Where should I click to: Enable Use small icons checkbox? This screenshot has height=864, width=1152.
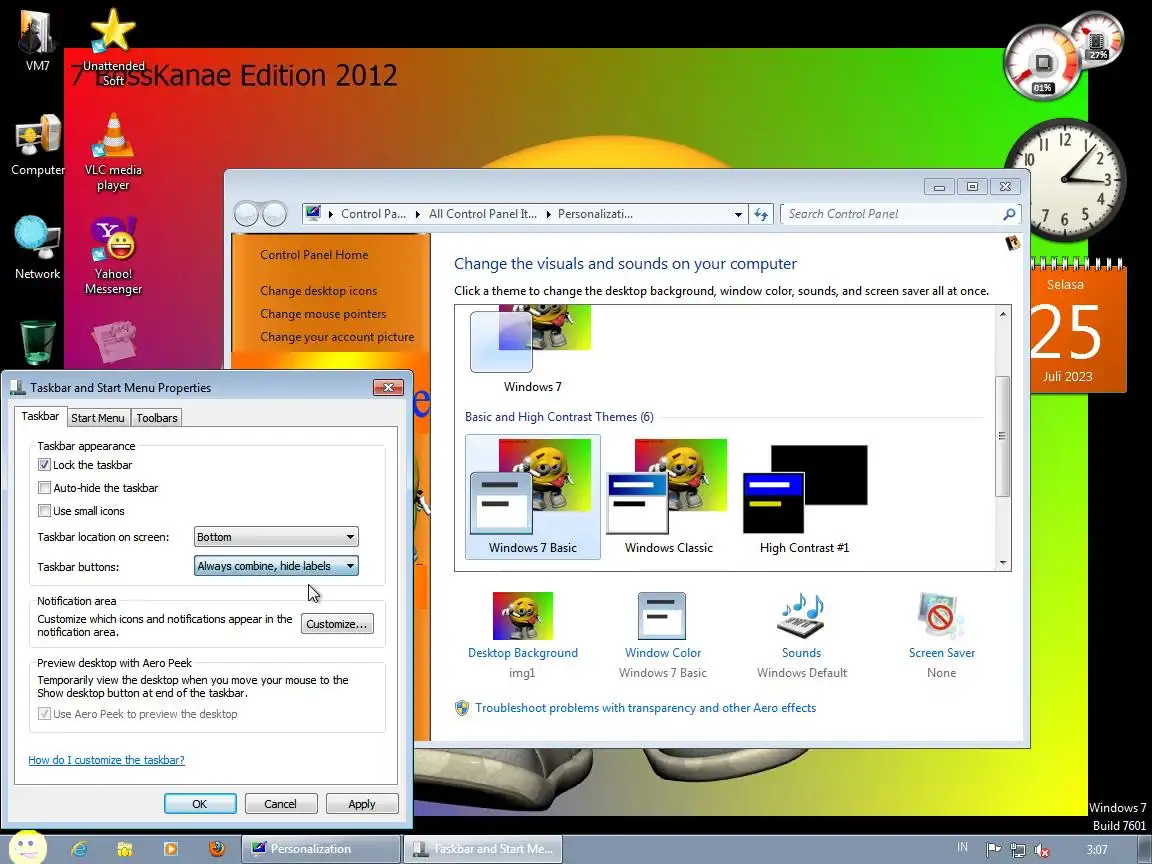point(44,511)
